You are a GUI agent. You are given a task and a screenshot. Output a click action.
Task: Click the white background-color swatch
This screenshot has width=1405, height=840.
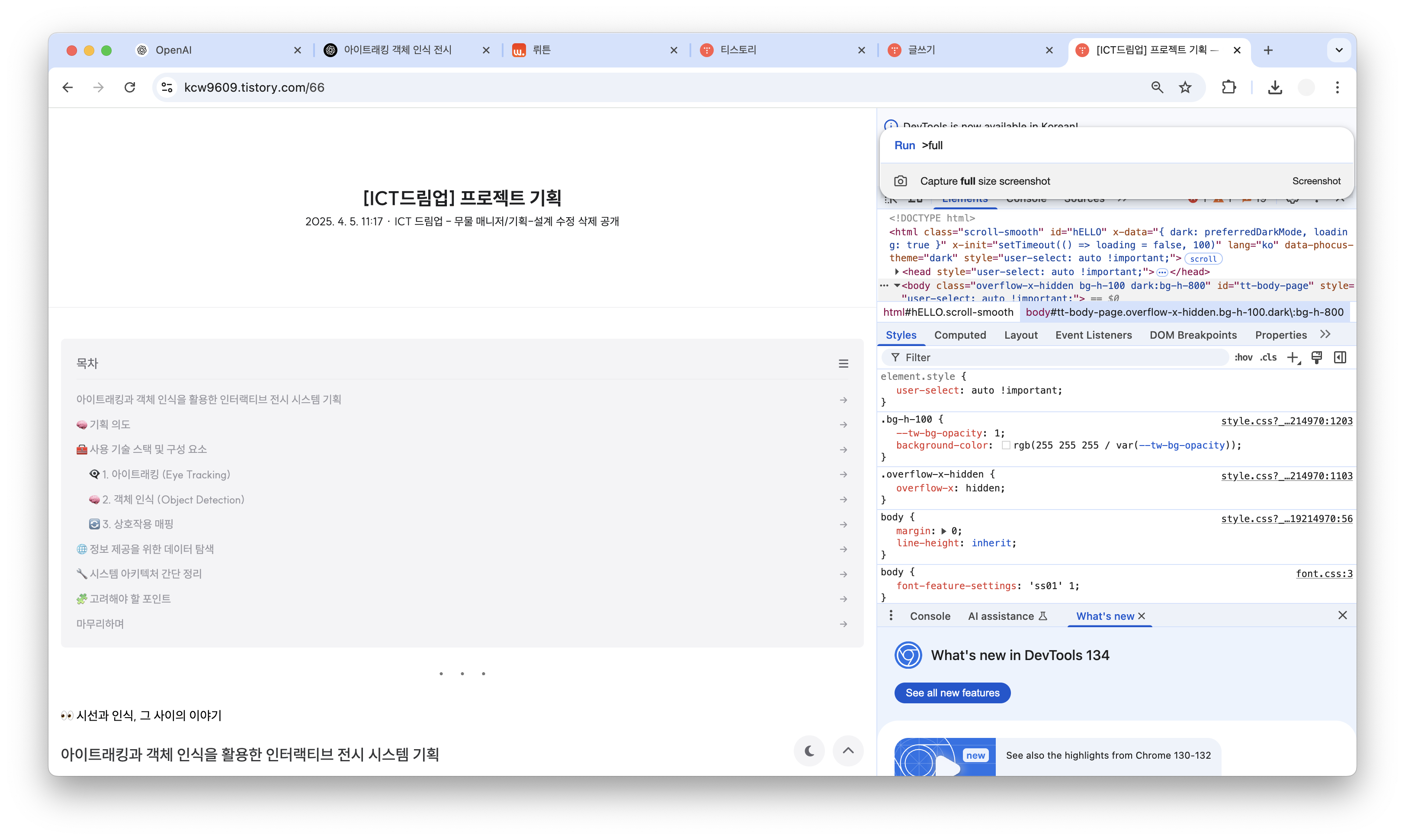pyautogui.click(x=1005, y=446)
